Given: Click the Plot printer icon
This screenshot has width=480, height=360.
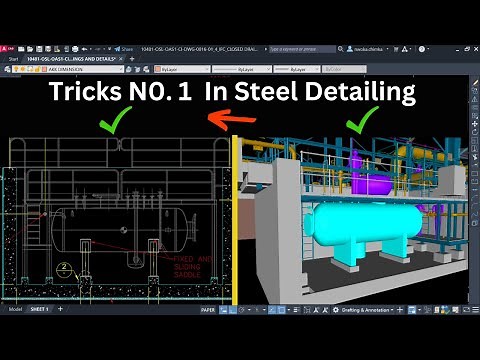Looking at the screenshot, I should point(75,49).
